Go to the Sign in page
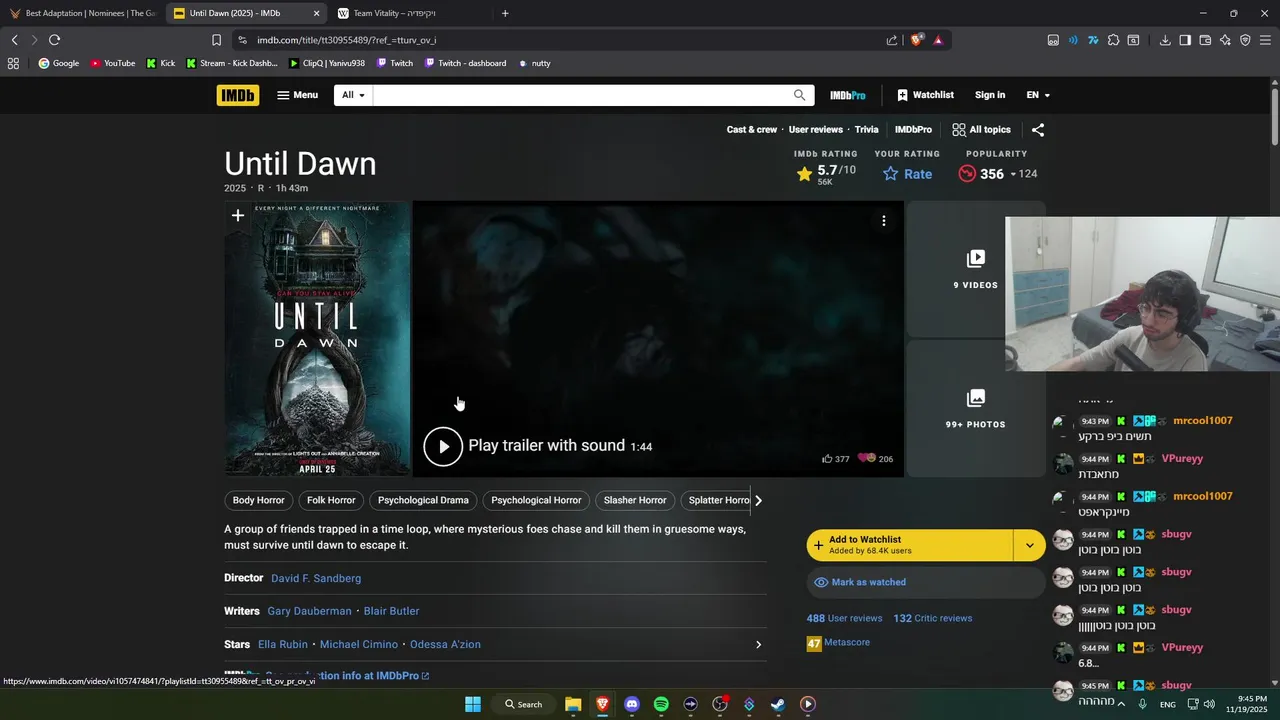The height and width of the screenshot is (720, 1280). 990,95
